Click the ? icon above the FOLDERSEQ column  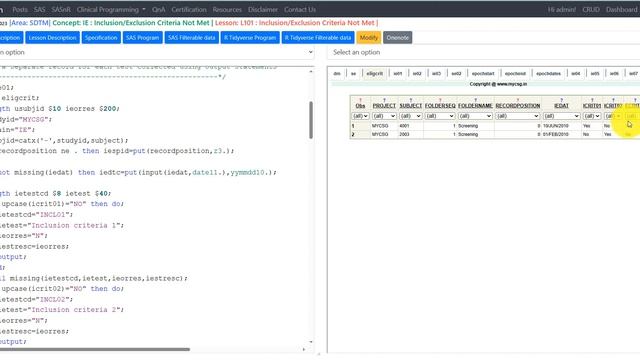(440, 100)
